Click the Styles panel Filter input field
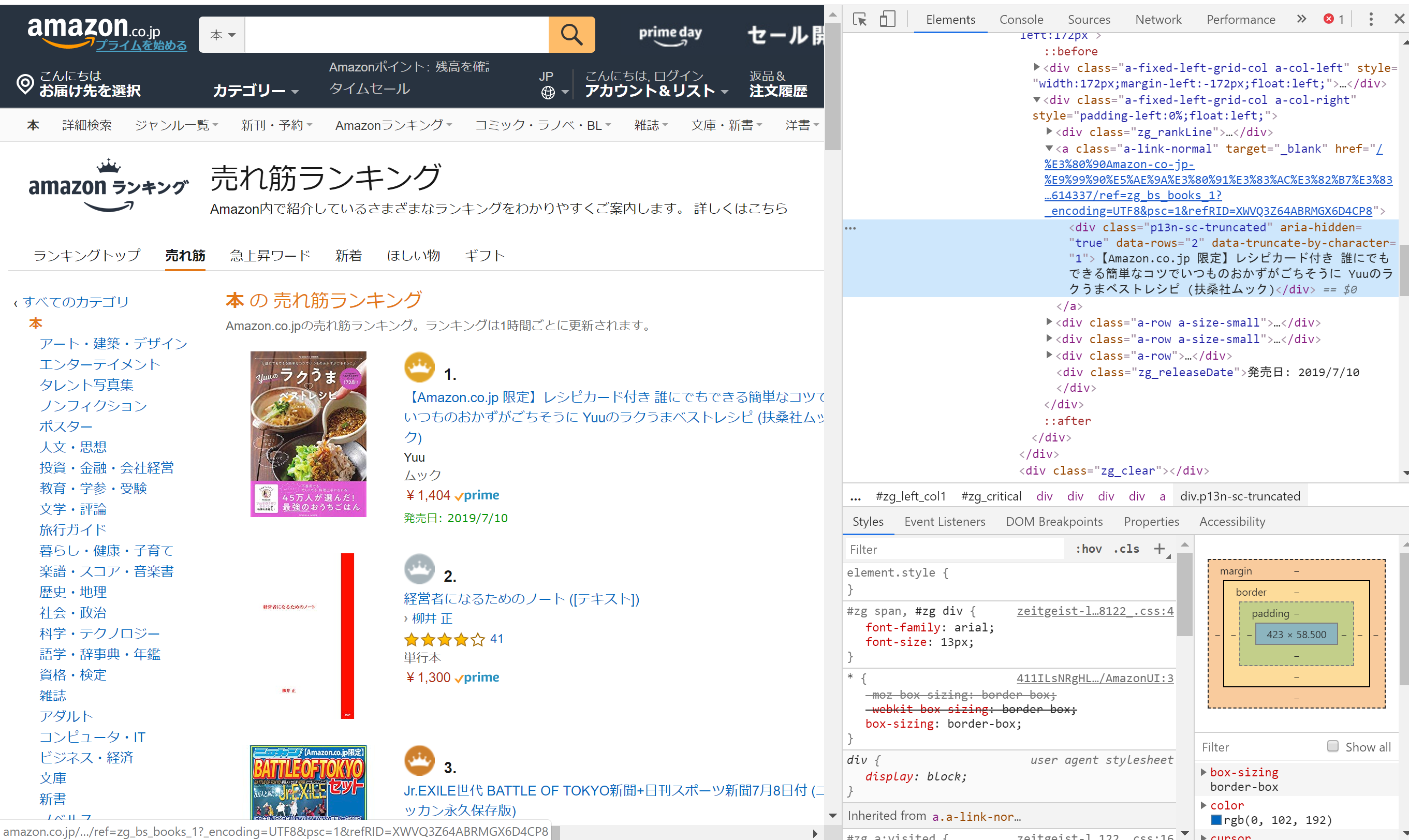This screenshot has height=840, width=1409. pyautogui.click(x=951, y=549)
